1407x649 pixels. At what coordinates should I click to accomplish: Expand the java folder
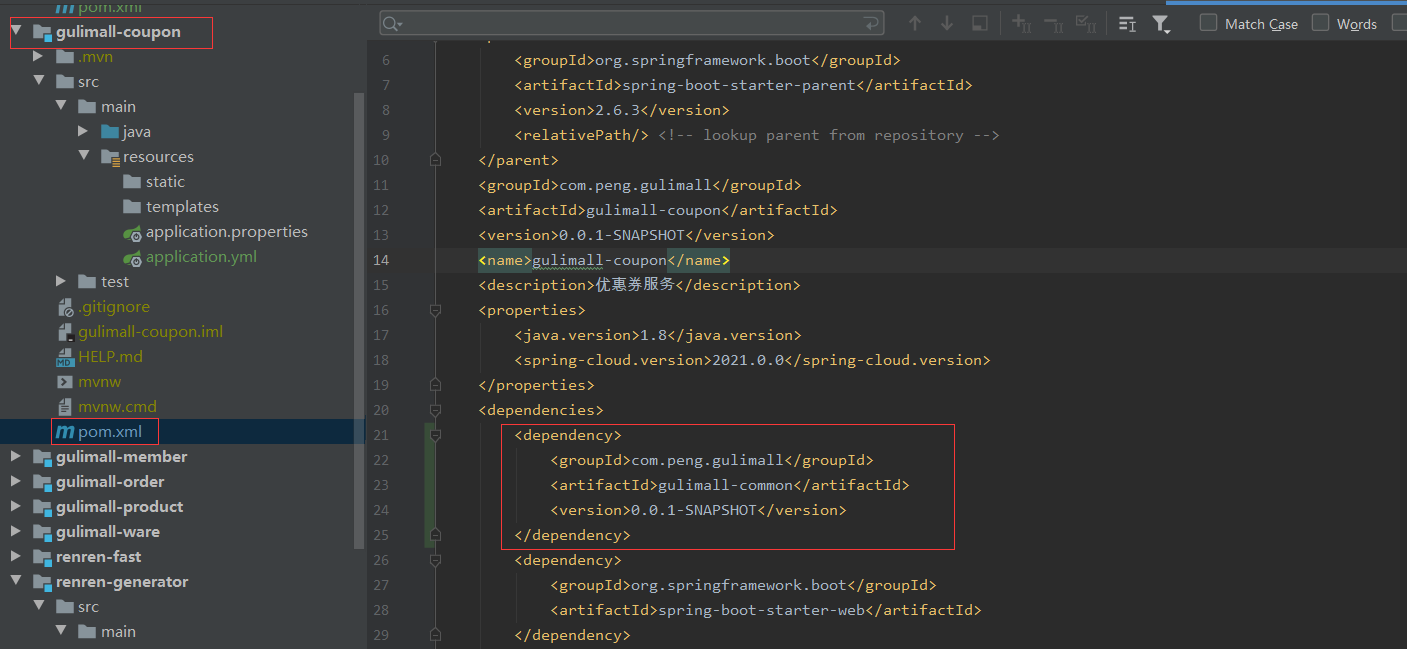(x=83, y=132)
